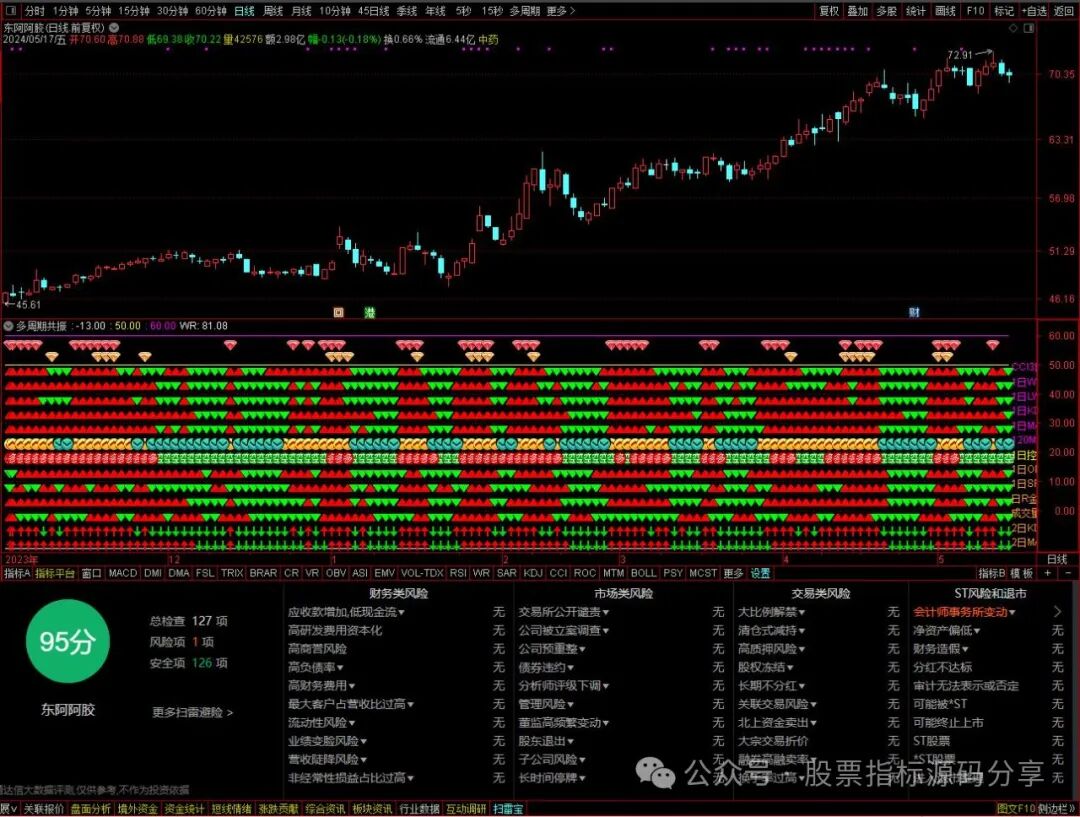
Task: Expand 大比例解禁 risk item
Action: 771,612
